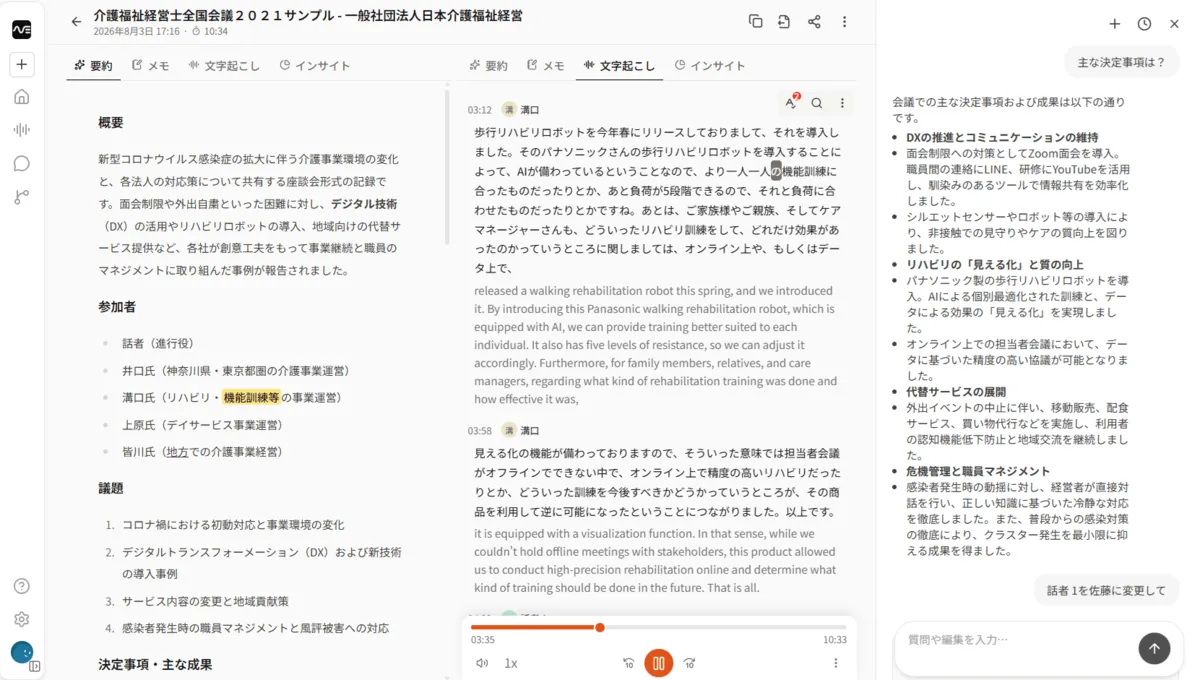Open the branch integrations icon in sidebar
The height and width of the screenshot is (680, 1200).
click(21, 197)
